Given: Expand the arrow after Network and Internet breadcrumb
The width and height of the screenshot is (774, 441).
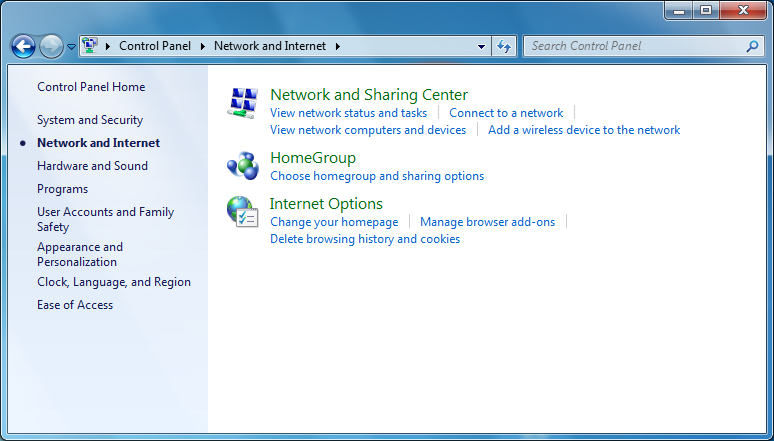Looking at the screenshot, I should click(338, 46).
